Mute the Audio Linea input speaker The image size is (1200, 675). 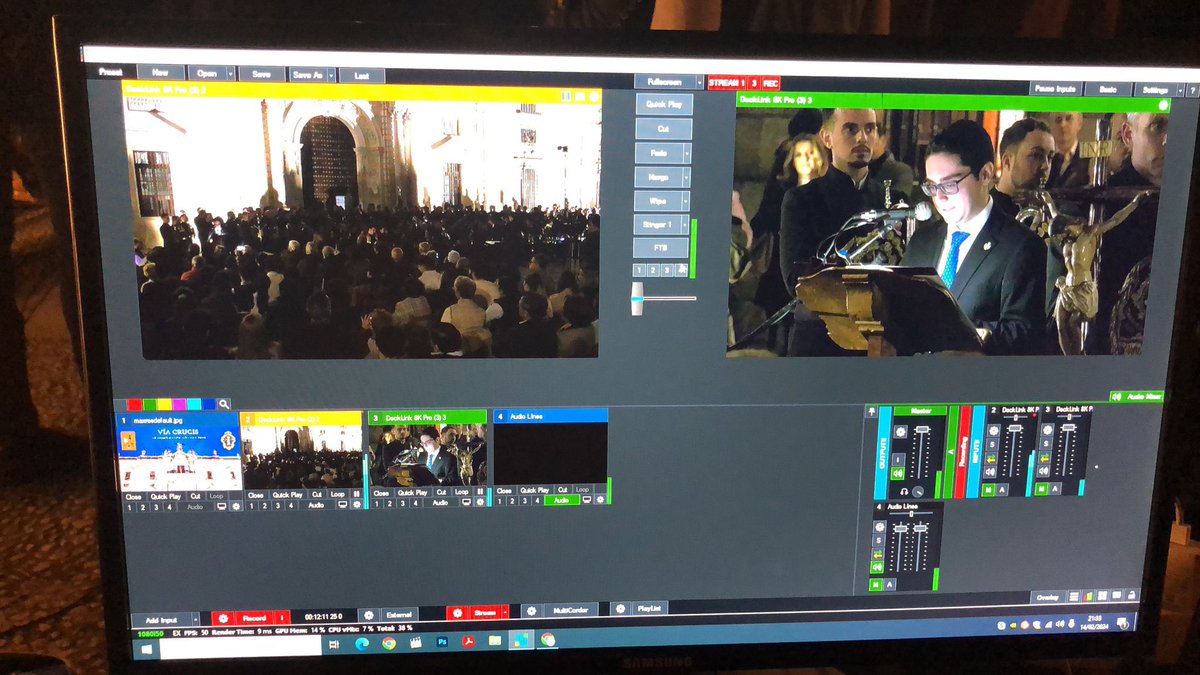(878, 567)
